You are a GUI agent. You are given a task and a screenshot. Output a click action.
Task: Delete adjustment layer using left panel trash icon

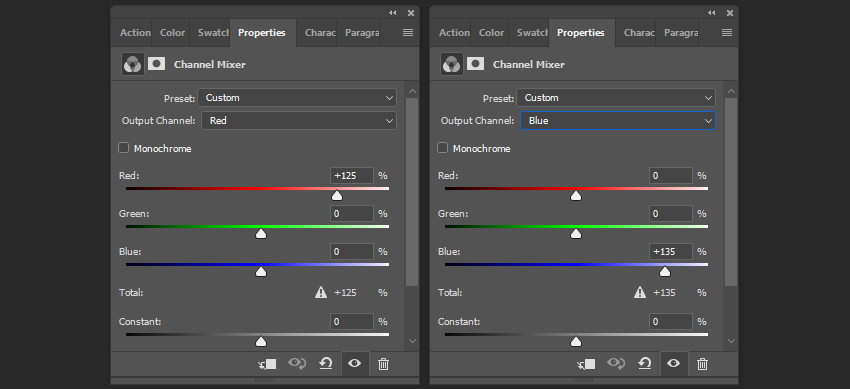383,364
